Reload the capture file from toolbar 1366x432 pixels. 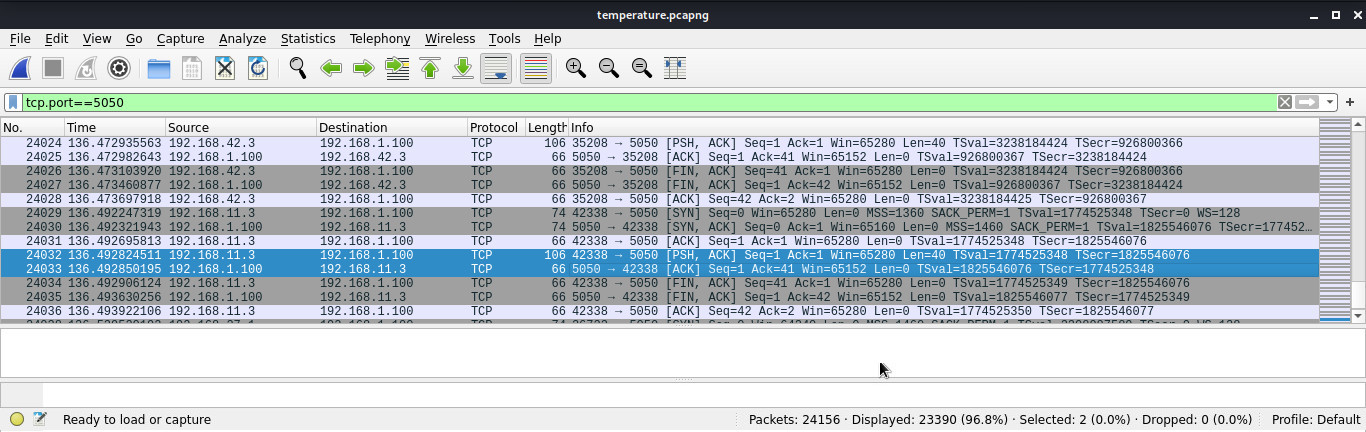[x=257, y=68]
